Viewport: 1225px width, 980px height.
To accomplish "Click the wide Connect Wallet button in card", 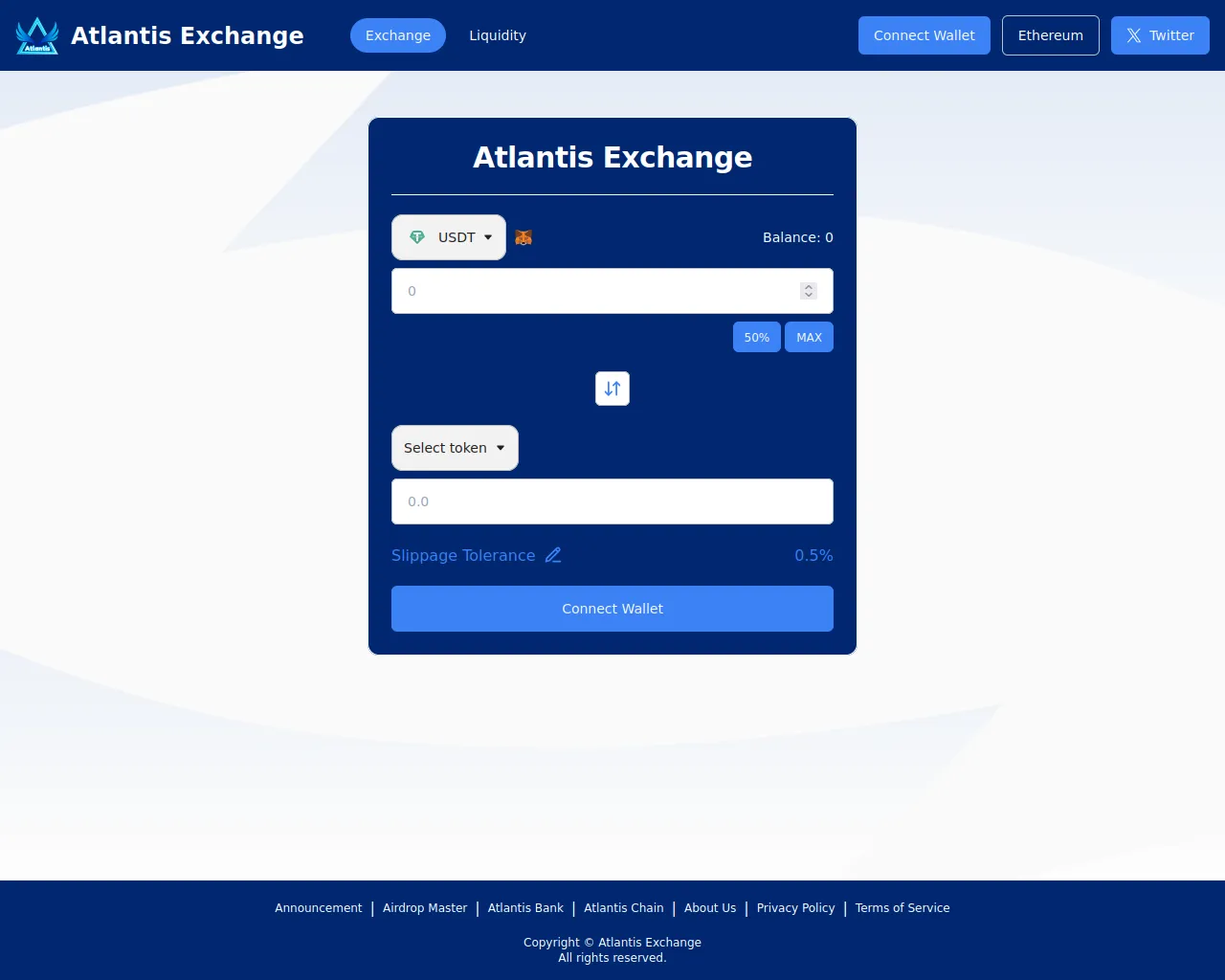I will 612,609.
